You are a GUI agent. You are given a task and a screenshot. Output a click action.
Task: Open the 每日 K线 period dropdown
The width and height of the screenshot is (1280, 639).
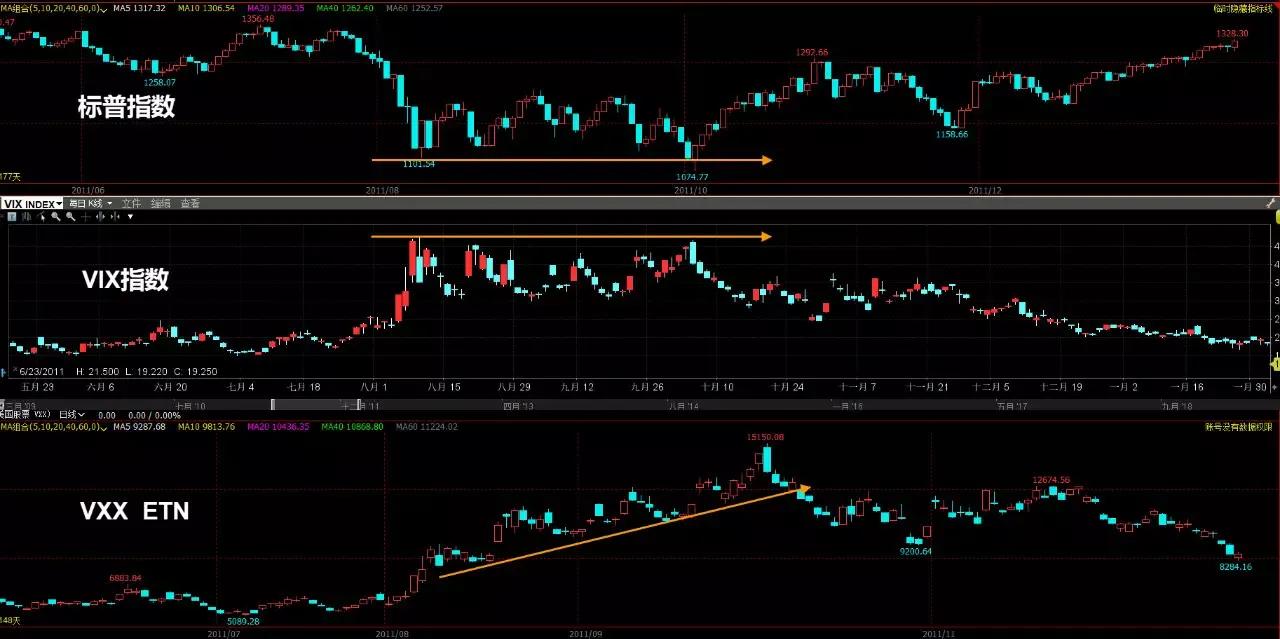[90, 204]
